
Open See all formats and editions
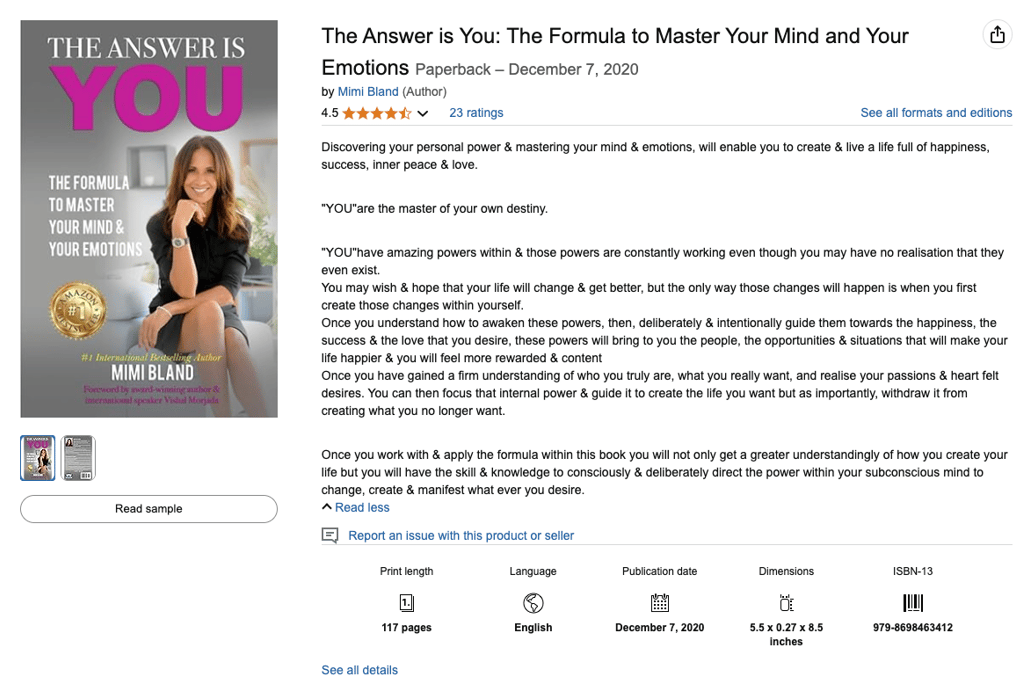(936, 112)
